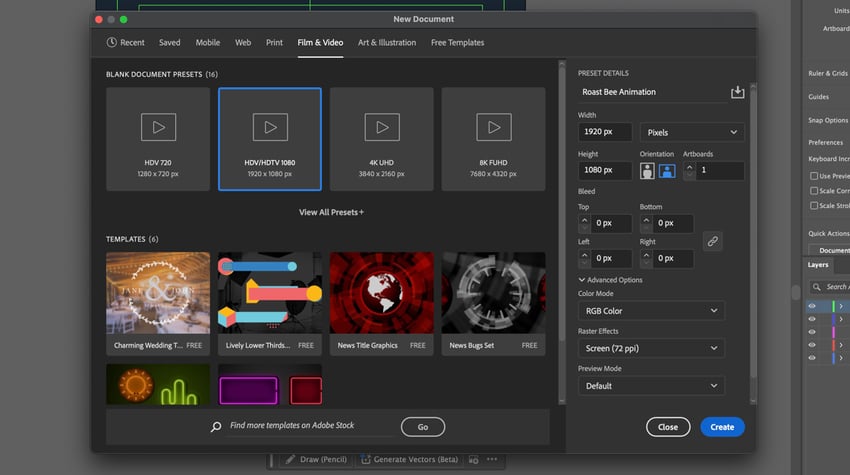This screenshot has height=475, width=850.
Task: Enable the Scale Strokes checkbox
Action: pos(814,206)
